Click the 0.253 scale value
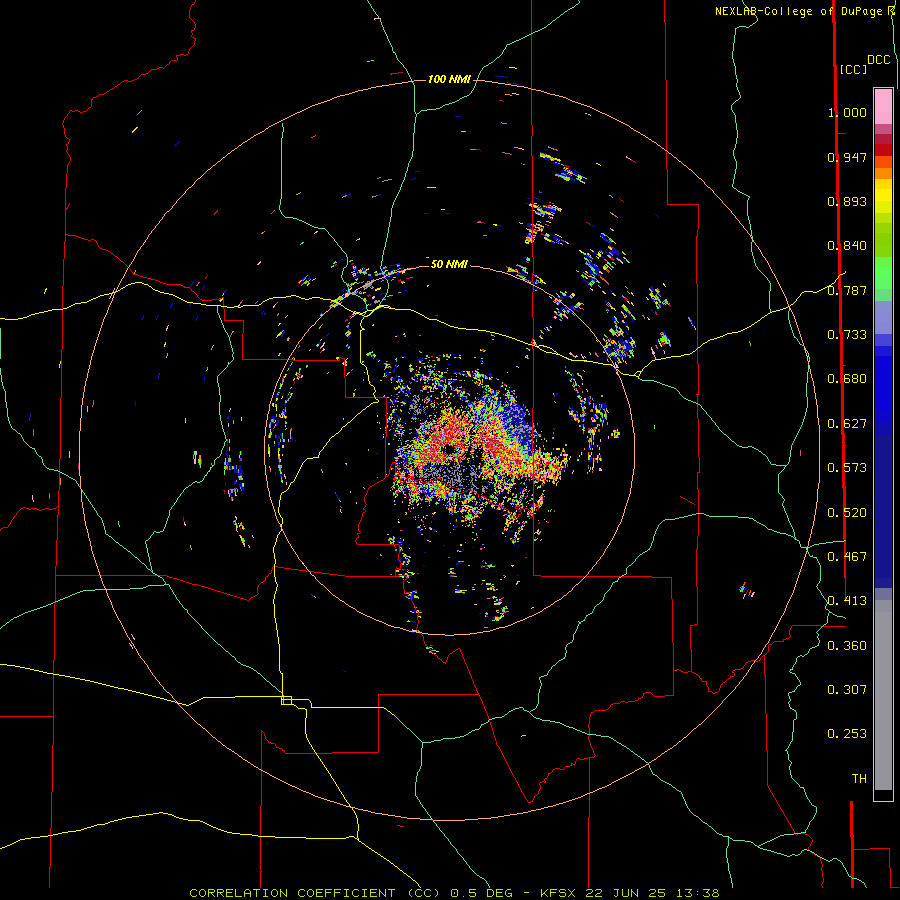Image resolution: width=900 pixels, height=900 pixels. (x=847, y=734)
